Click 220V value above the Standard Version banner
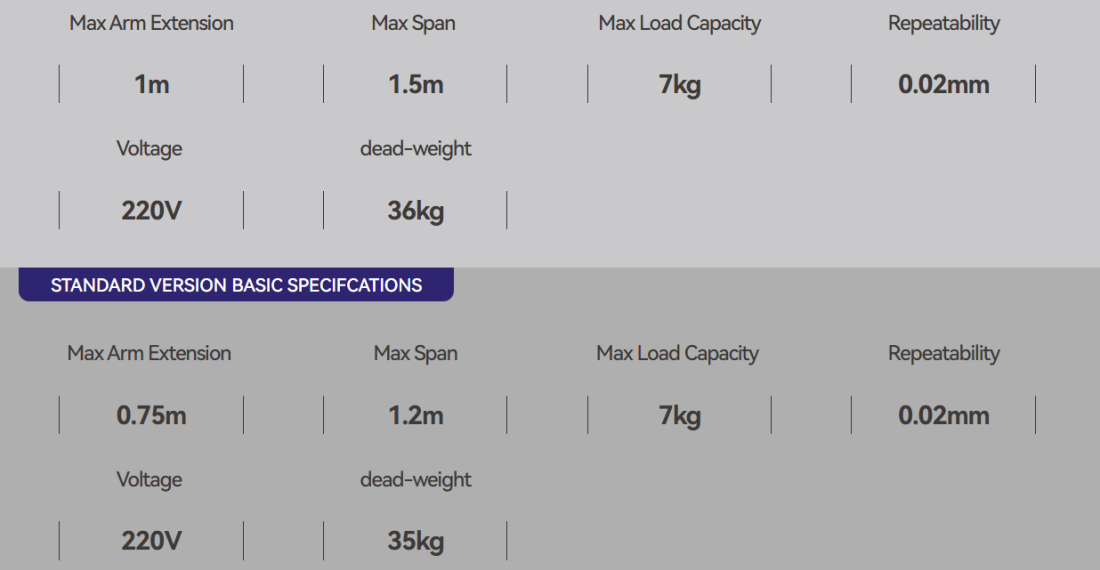The width and height of the screenshot is (1100, 570). pyautogui.click(x=151, y=211)
